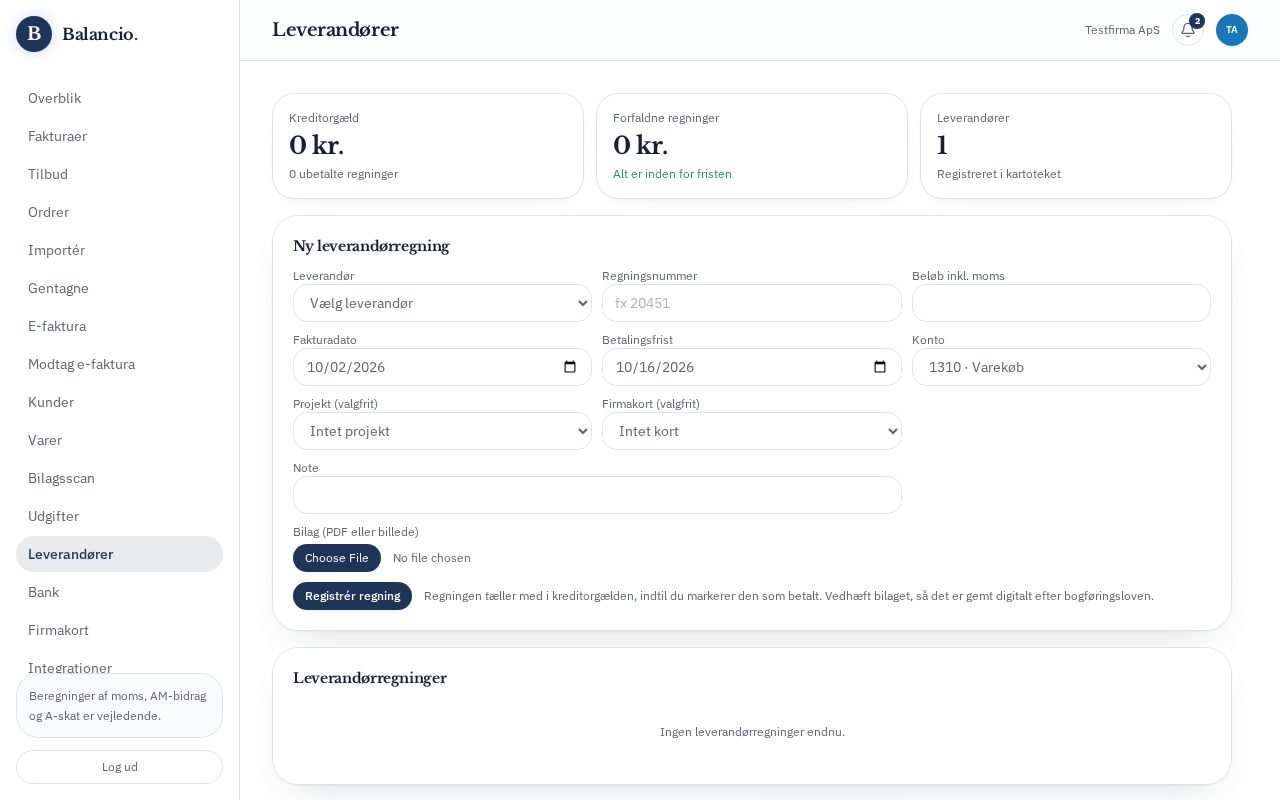Viewport: 1280px width, 800px height.
Task: Click the Beløb inkl. moms field
Action: pyautogui.click(x=1061, y=303)
